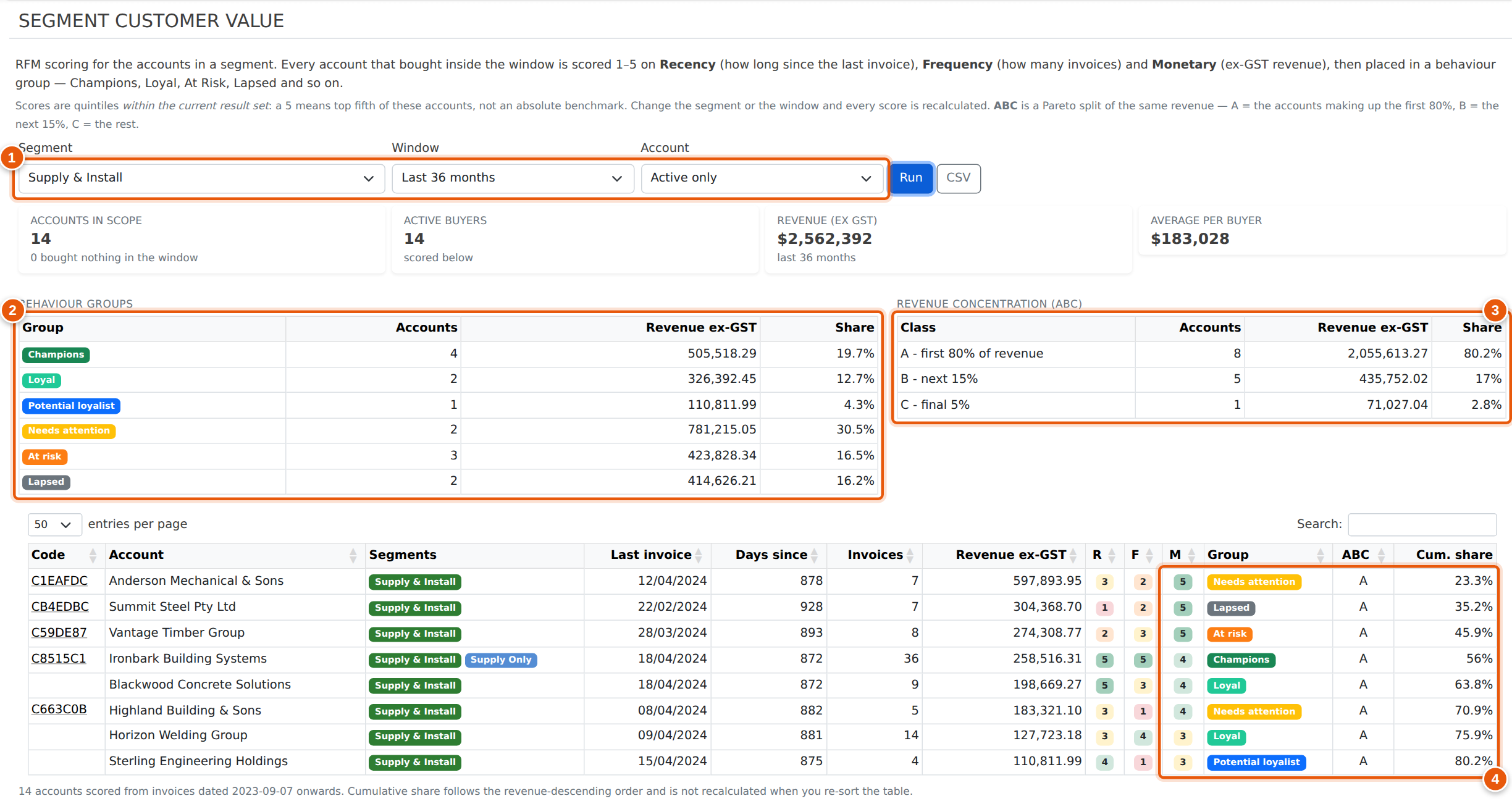Open the Account dropdown showing Active only
The height and width of the screenshot is (809, 1512).
[762, 178]
